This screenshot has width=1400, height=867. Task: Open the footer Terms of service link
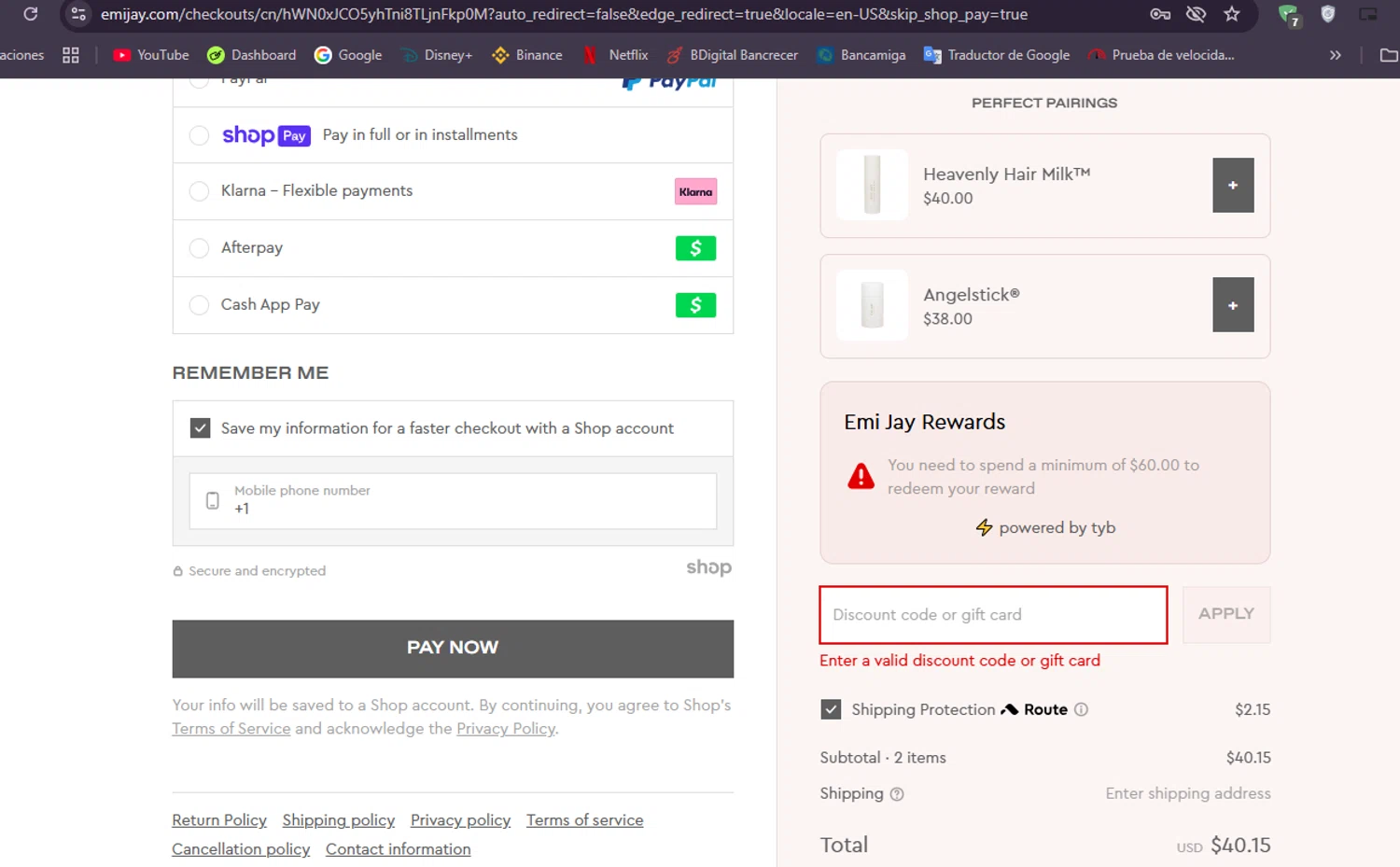click(584, 820)
